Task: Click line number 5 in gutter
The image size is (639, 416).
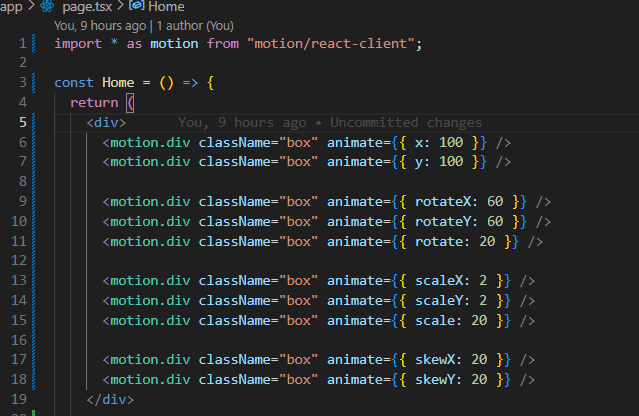Action: pyautogui.click(x=23, y=122)
